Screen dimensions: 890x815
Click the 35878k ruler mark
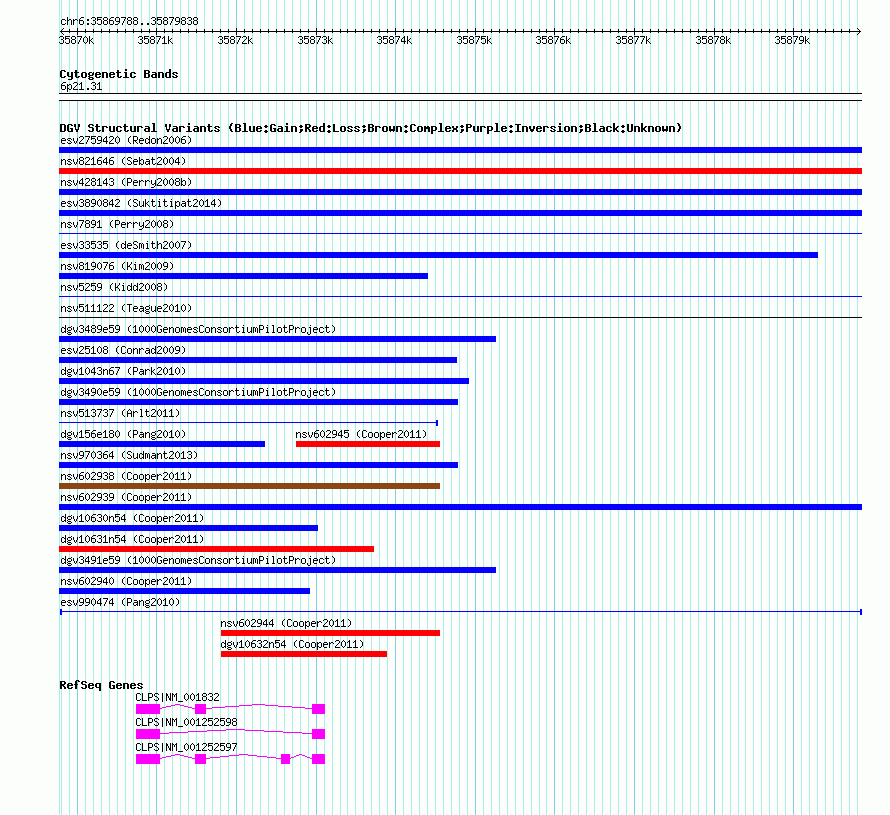tap(713, 40)
